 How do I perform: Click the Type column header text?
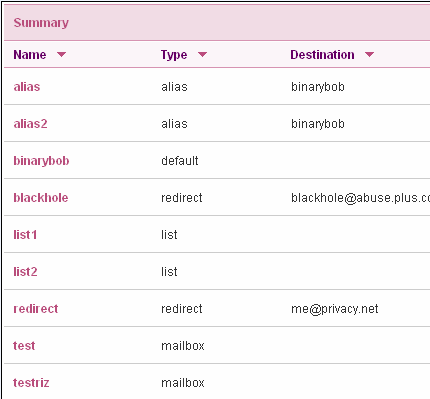[174, 55]
